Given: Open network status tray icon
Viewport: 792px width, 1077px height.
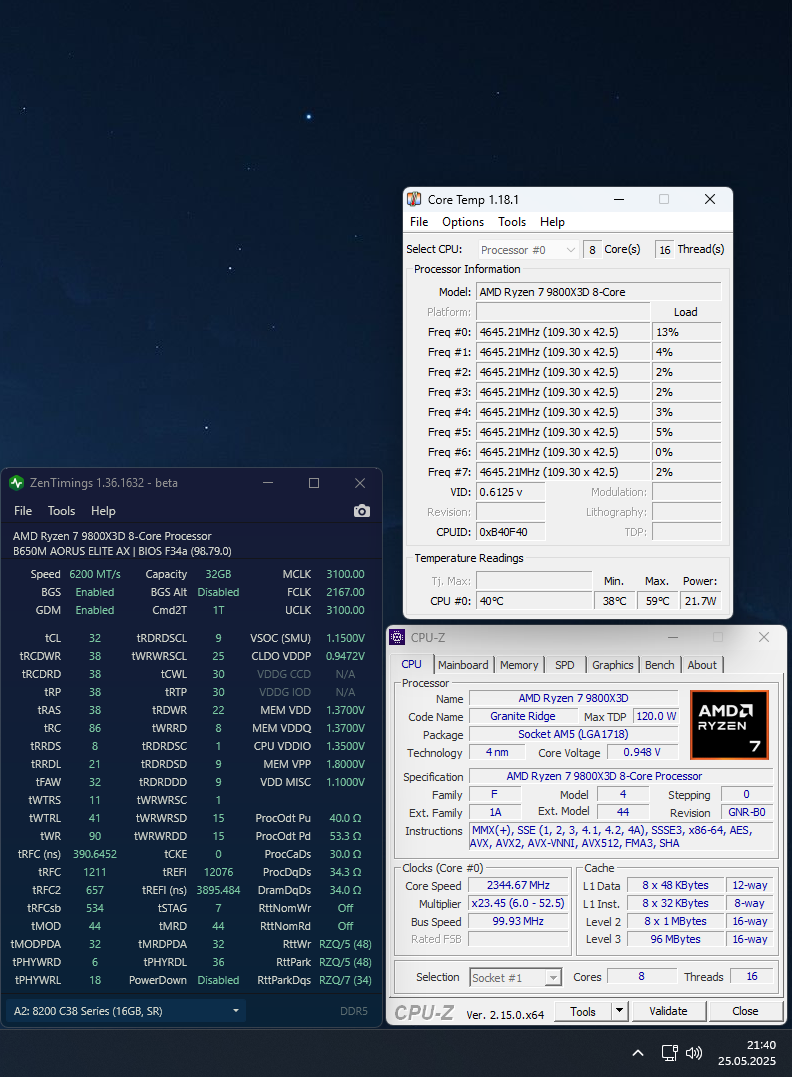Looking at the screenshot, I should [669, 1052].
